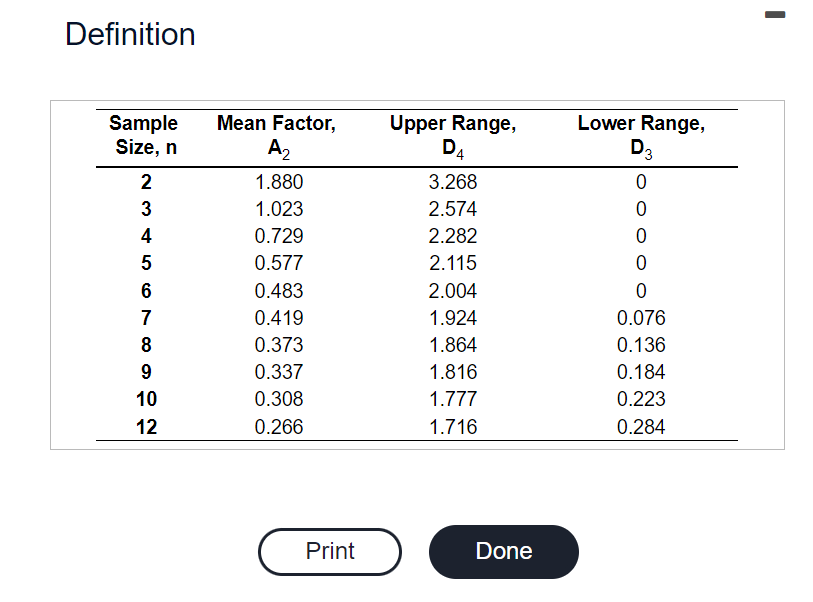The width and height of the screenshot is (813, 602).
Task: Click the Done button
Action: click(503, 551)
